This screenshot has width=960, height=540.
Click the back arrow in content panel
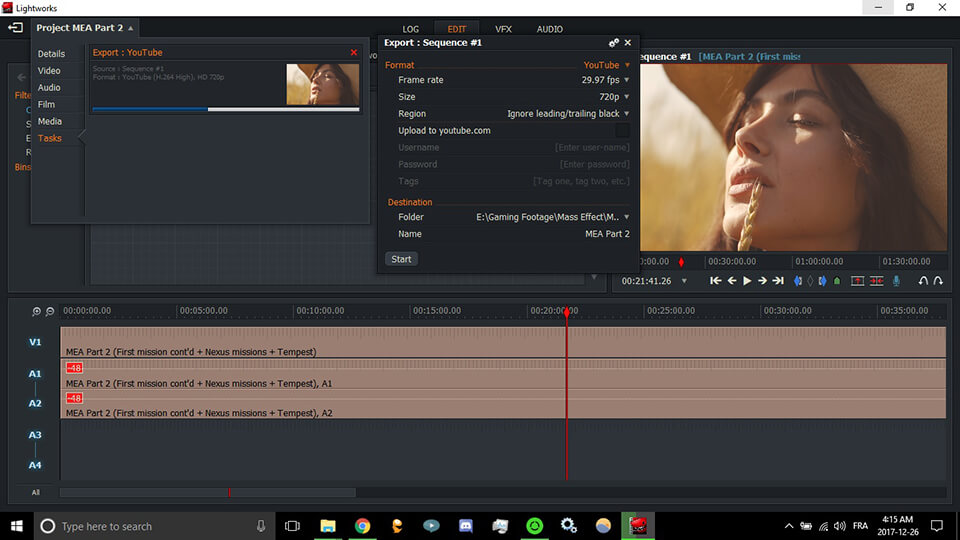(21, 77)
